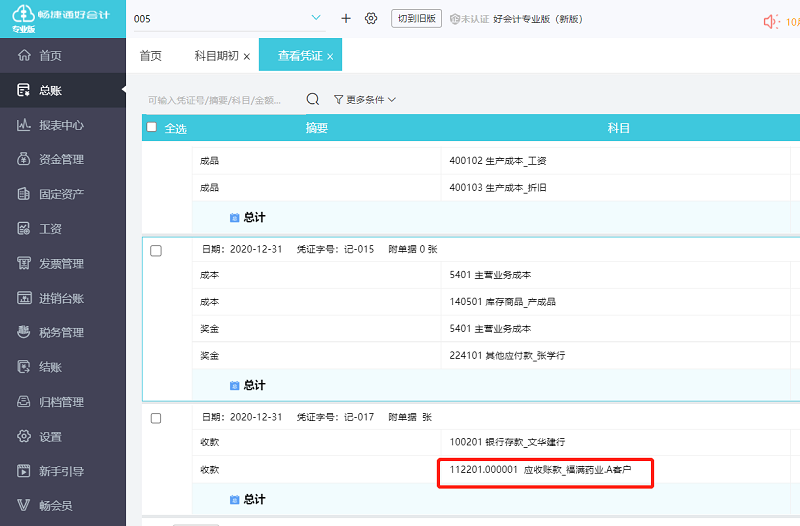800x526 pixels.
Task: Click the 总计 icon under 记-017 voucher
Action: [234, 499]
